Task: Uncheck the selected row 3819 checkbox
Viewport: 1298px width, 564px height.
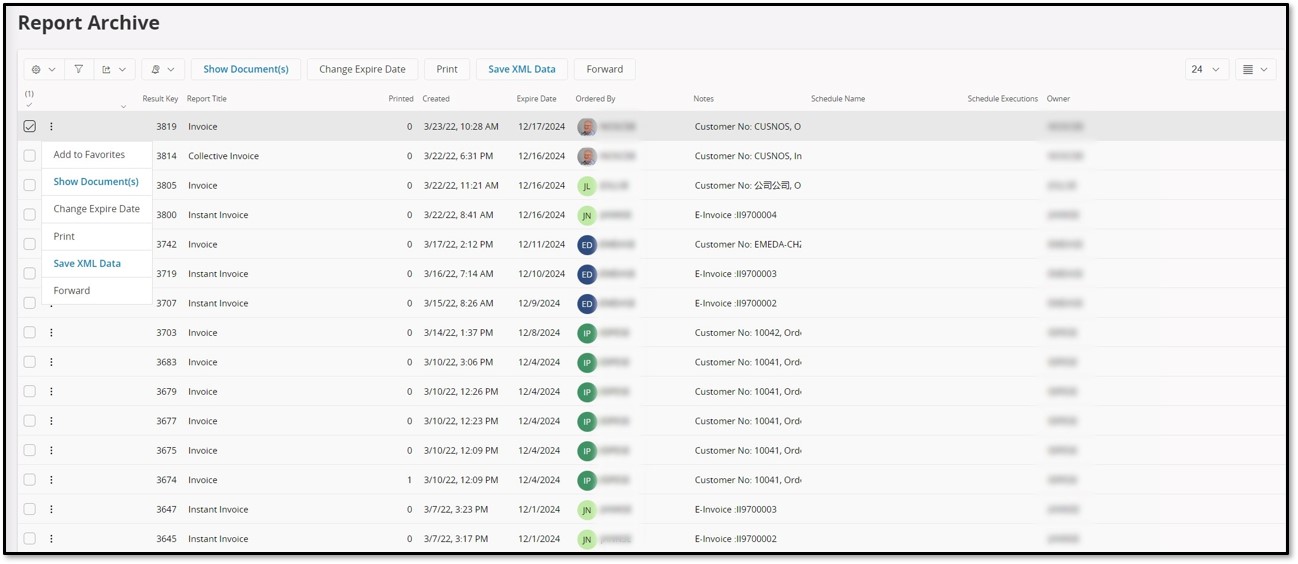Action: pyautogui.click(x=30, y=126)
